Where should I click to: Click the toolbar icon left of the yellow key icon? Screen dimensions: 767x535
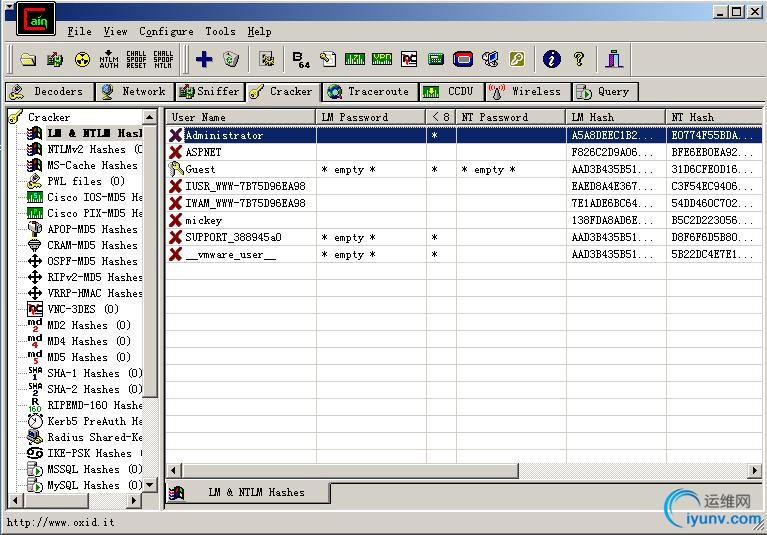[490, 60]
